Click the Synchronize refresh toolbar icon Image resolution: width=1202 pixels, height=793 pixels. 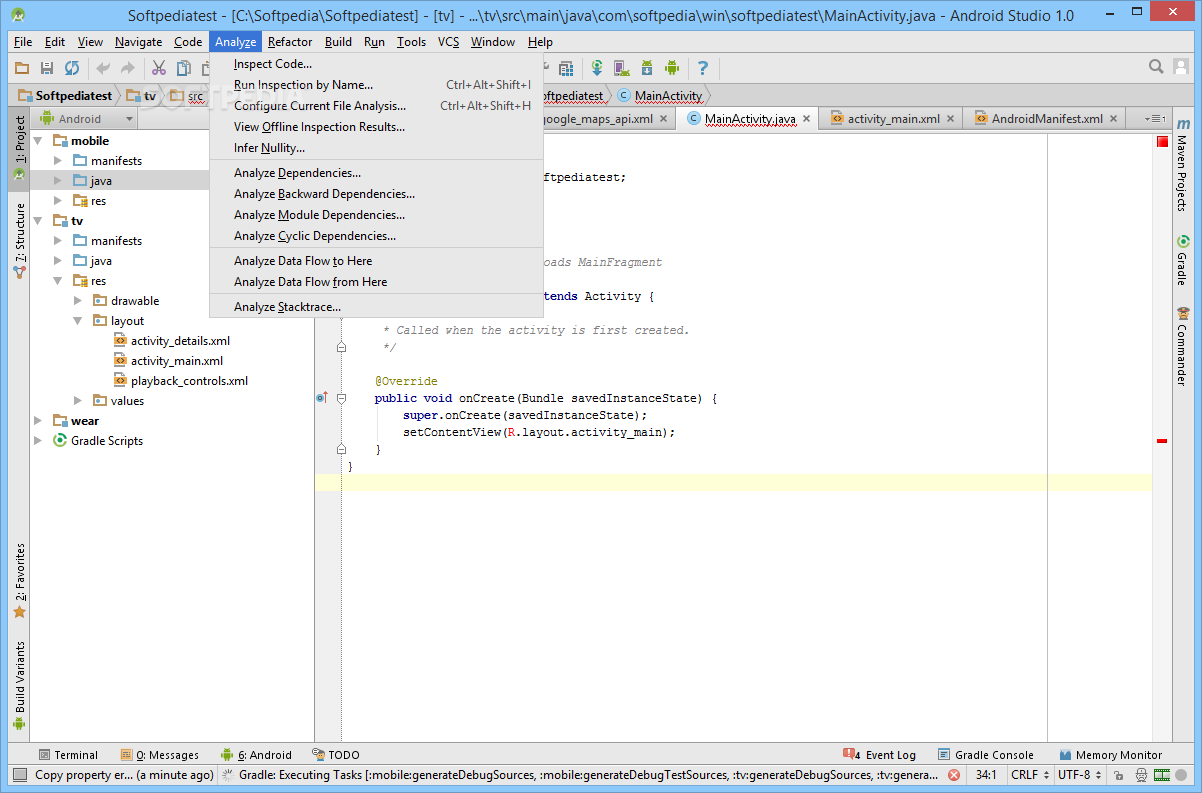pyautogui.click(x=72, y=68)
